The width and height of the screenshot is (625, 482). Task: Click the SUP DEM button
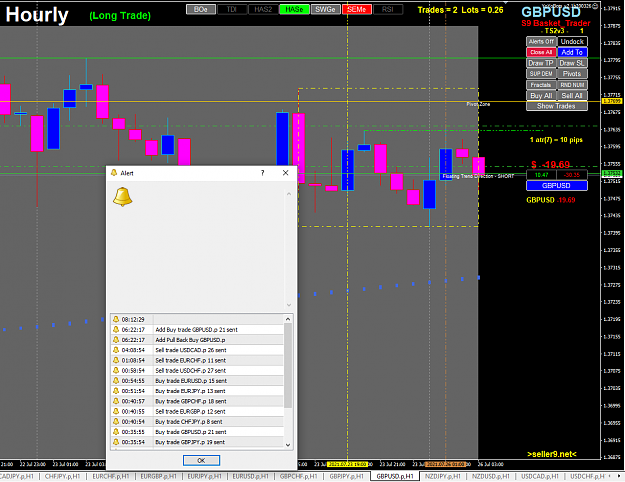click(x=541, y=74)
